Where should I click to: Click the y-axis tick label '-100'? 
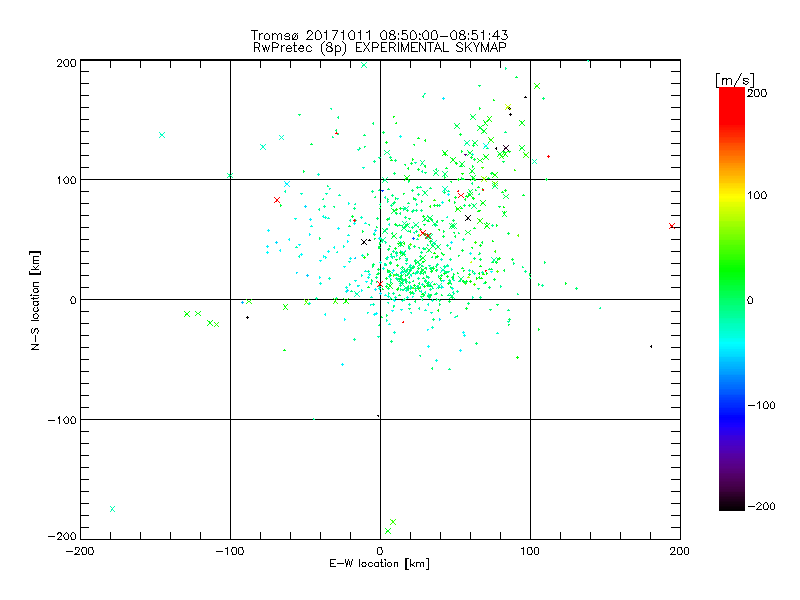coord(62,420)
